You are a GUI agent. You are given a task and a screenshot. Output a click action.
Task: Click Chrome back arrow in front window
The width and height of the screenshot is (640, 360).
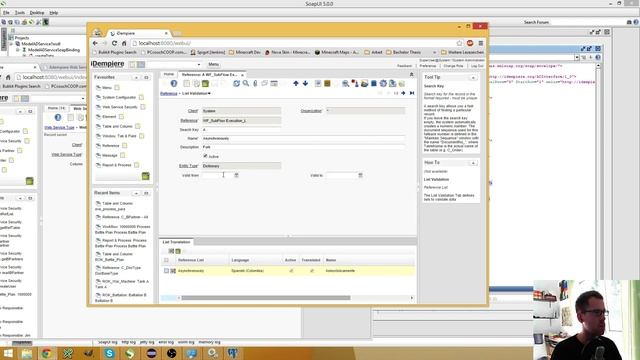click(95, 43)
